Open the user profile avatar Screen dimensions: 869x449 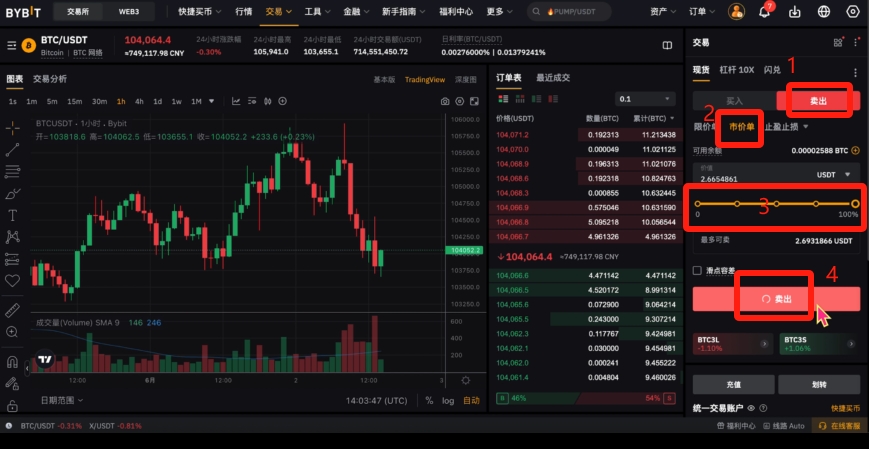coord(737,12)
